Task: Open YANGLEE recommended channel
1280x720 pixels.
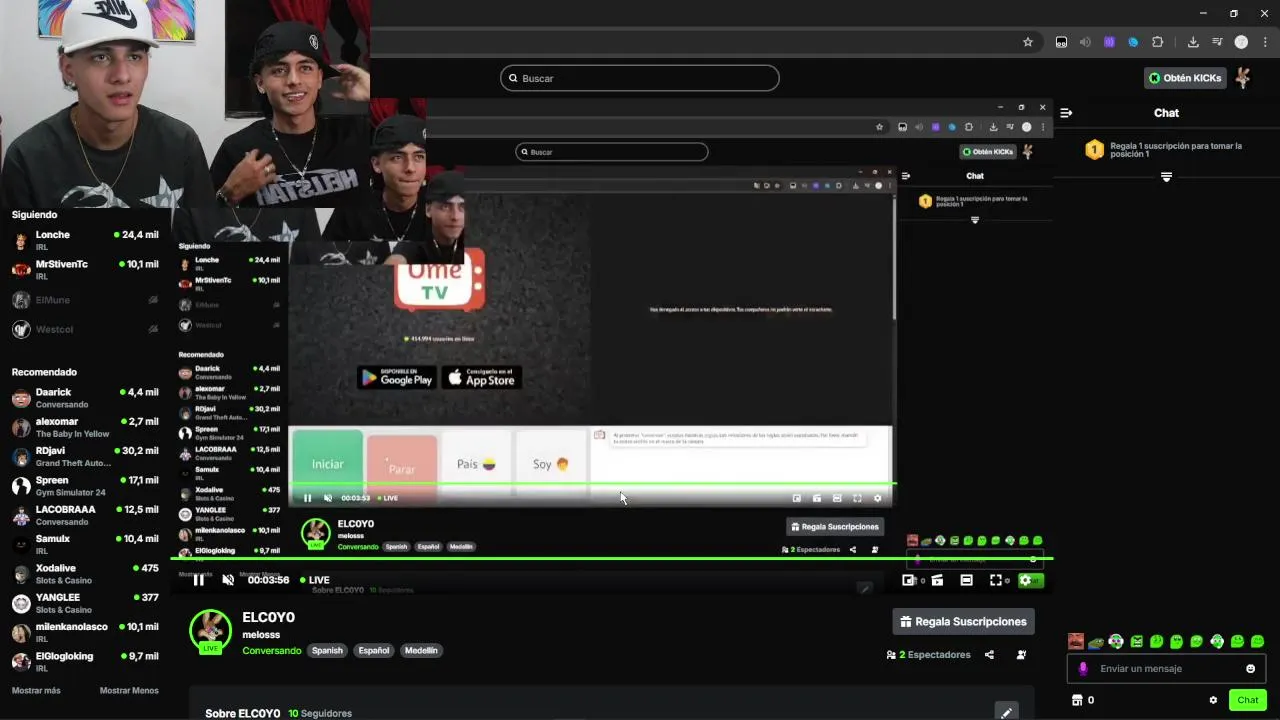Action: pyautogui.click(x=85, y=603)
